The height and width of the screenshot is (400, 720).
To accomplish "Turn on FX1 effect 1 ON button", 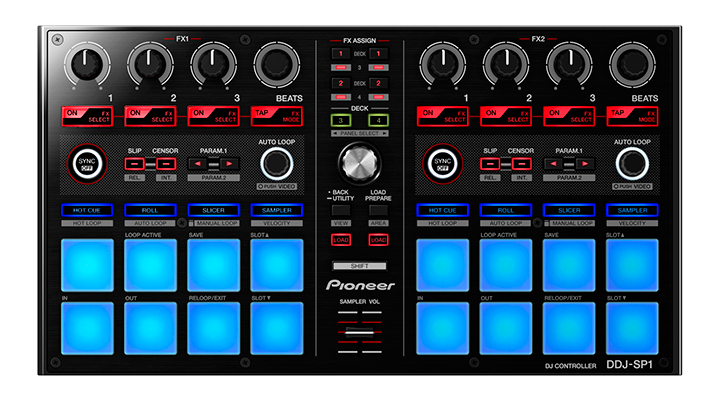I will [x=87, y=116].
